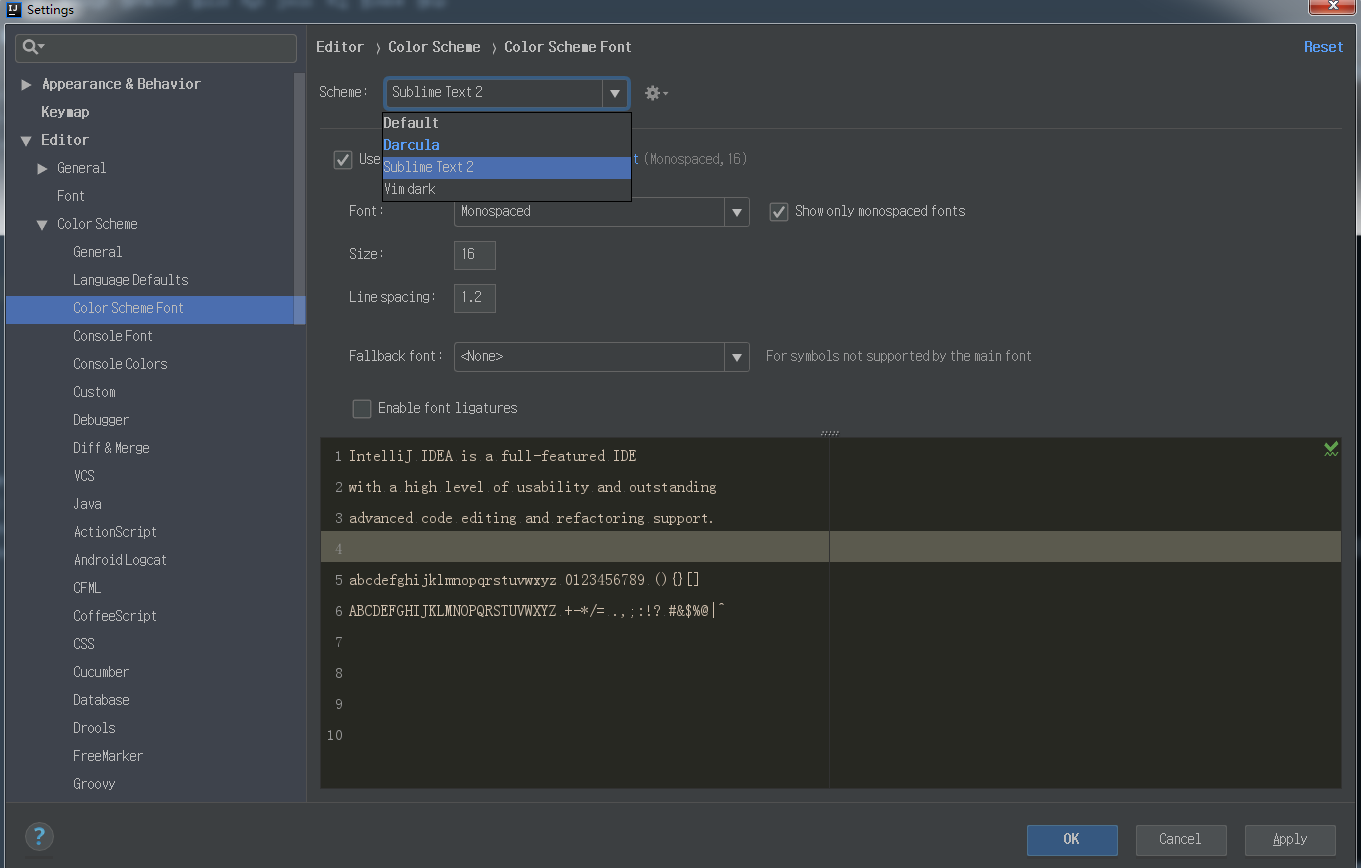Image resolution: width=1361 pixels, height=868 pixels.
Task: Select Font under Editor in the tree
Action: coord(71,196)
